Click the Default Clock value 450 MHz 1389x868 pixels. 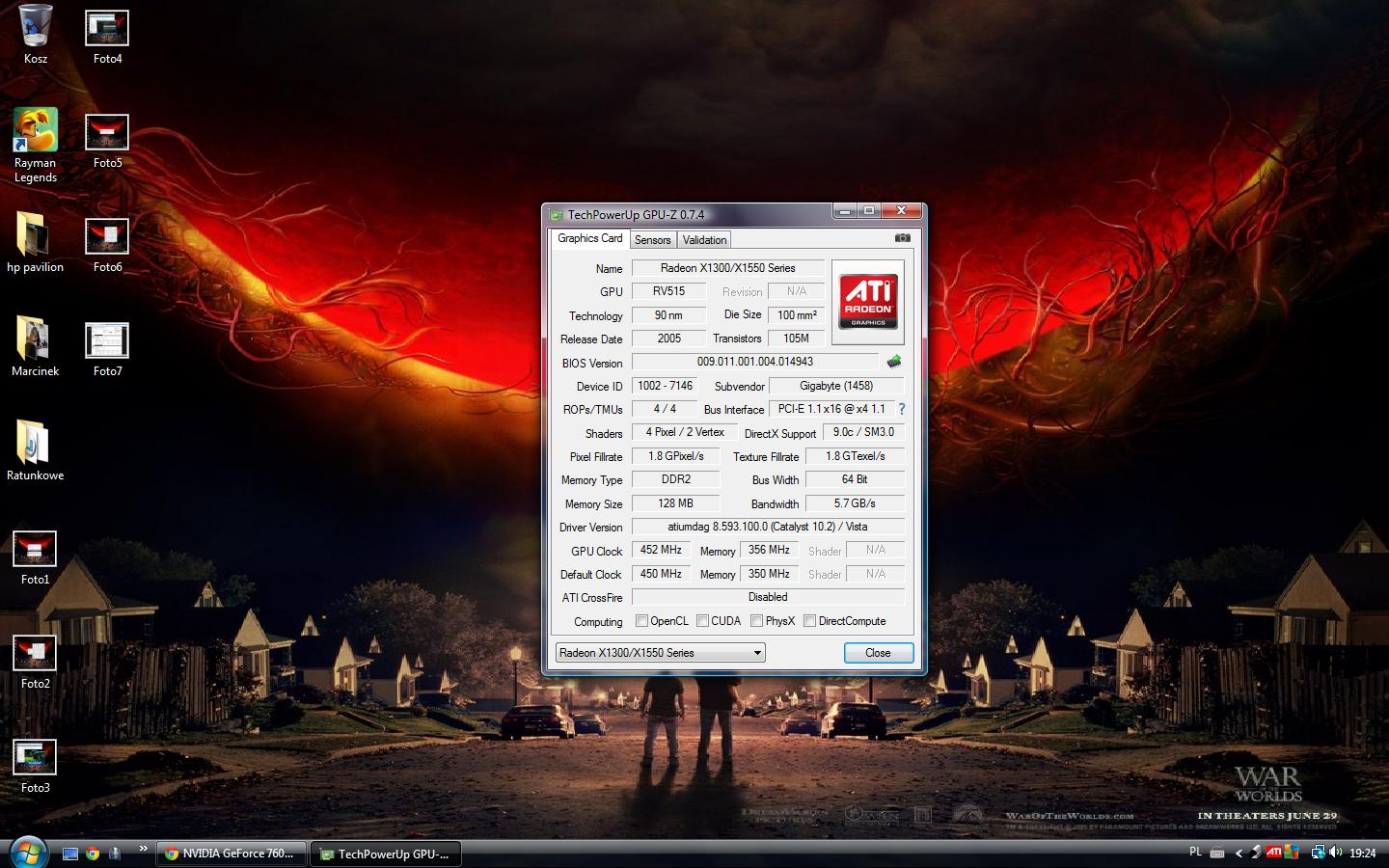pyautogui.click(x=661, y=574)
